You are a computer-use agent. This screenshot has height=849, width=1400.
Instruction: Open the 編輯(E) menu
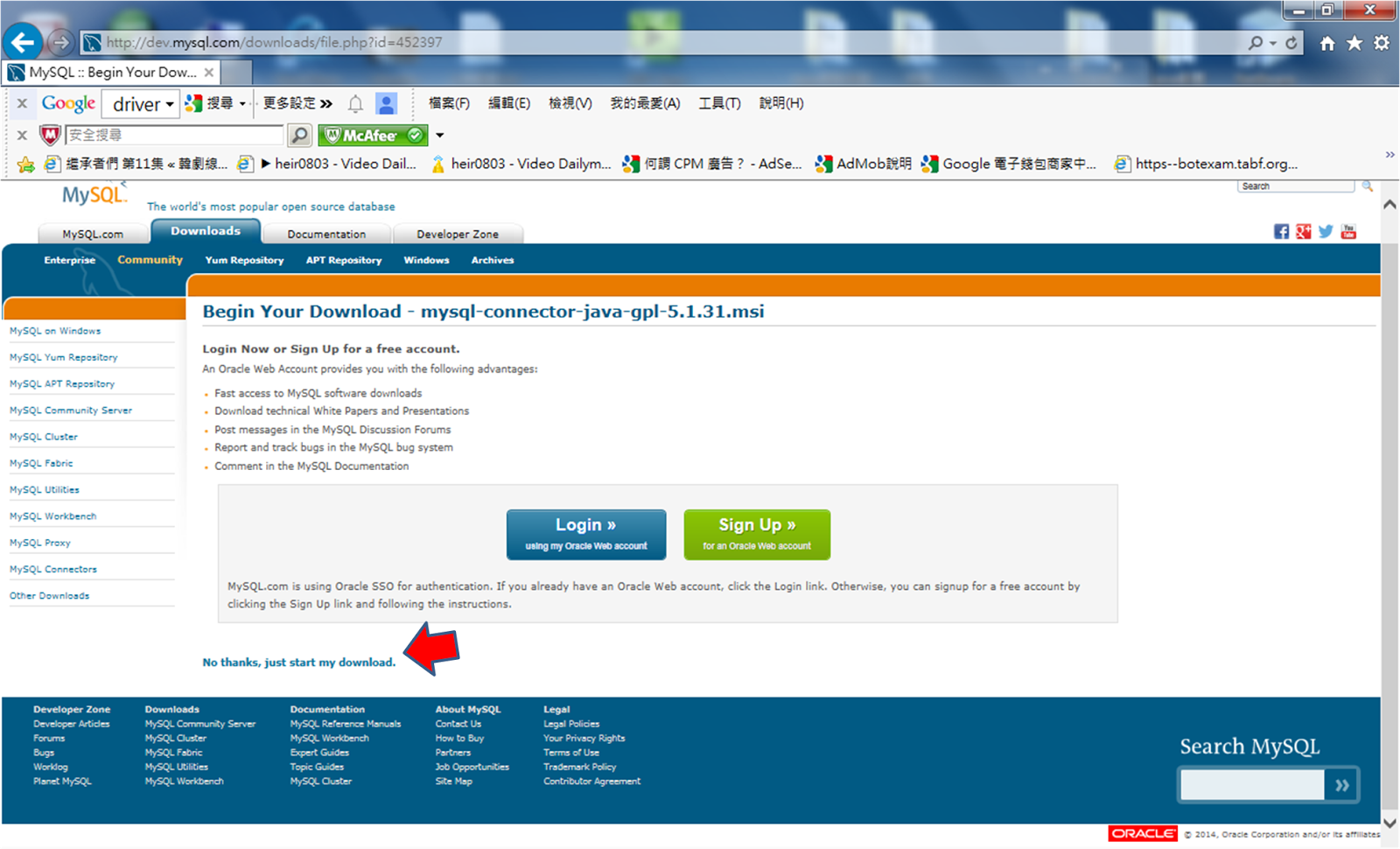tap(509, 103)
